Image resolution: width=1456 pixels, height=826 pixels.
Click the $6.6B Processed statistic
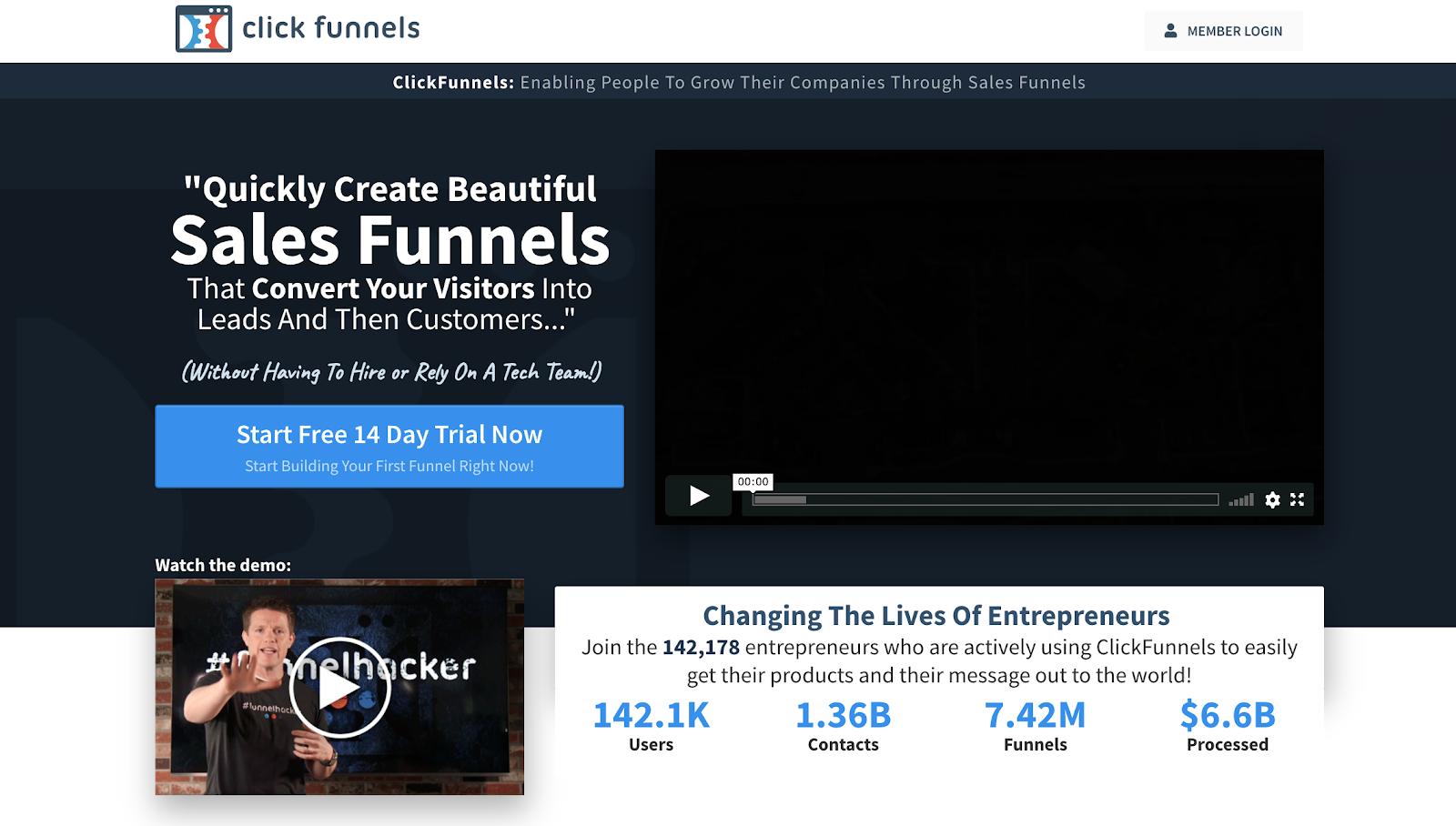pyautogui.click(x=1228, y=726)
